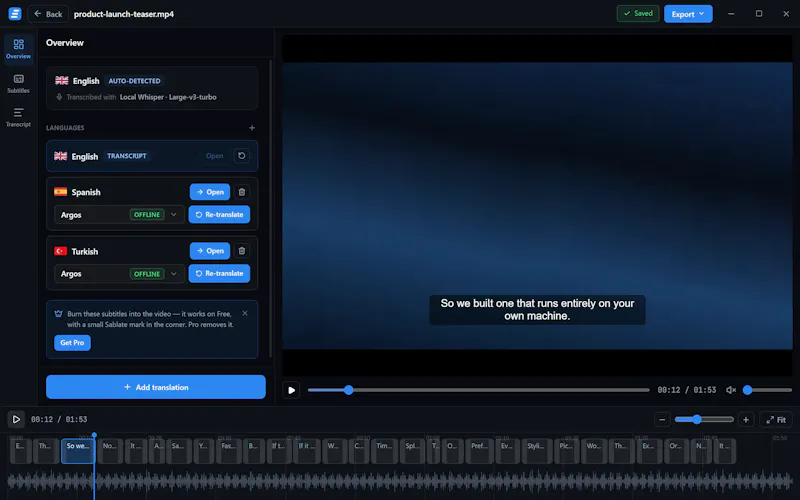Expand the Turkish Argos engine dropdown

coord(119,274)
